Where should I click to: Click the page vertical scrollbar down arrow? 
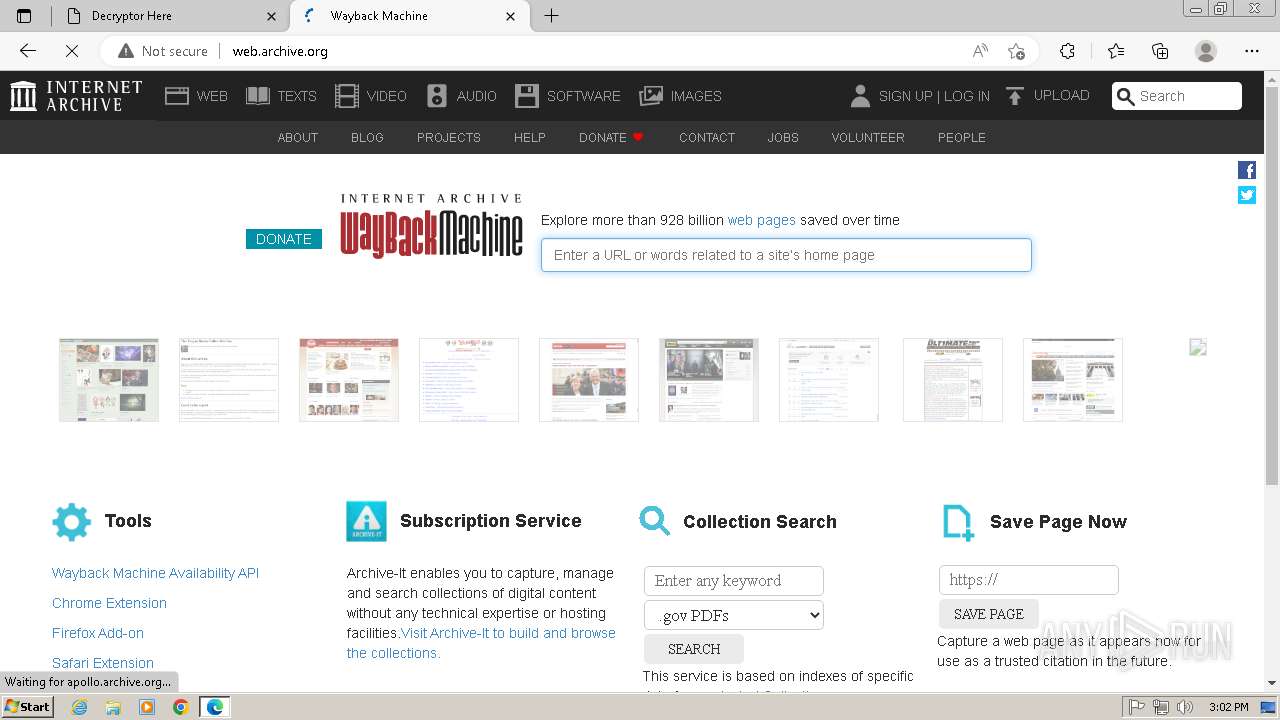coord(1271,683)
